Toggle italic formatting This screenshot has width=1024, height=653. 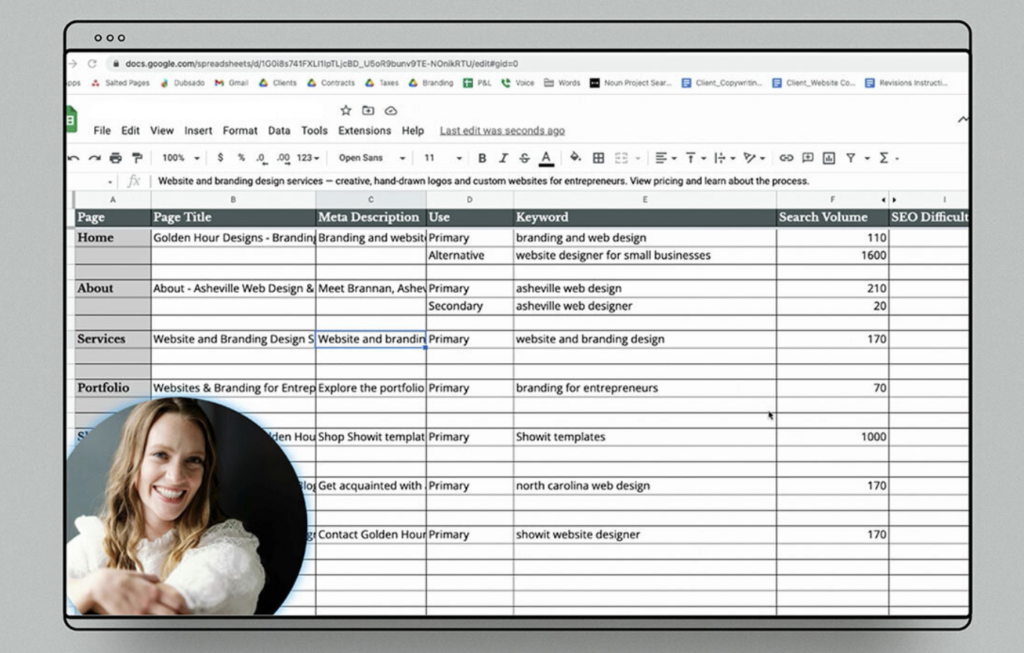pyautogui.click(x=503, y=158)
